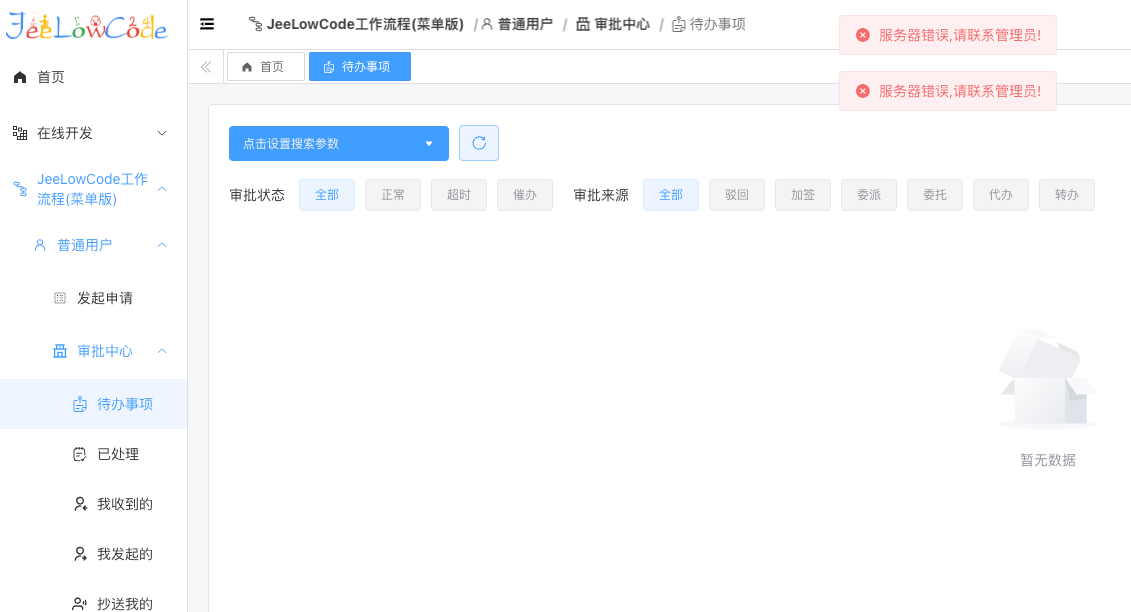Image resolution: width=1131 pixels, height=612 pixels.
Task: Click the 我发起的 person icon
Action: [80, 554]
